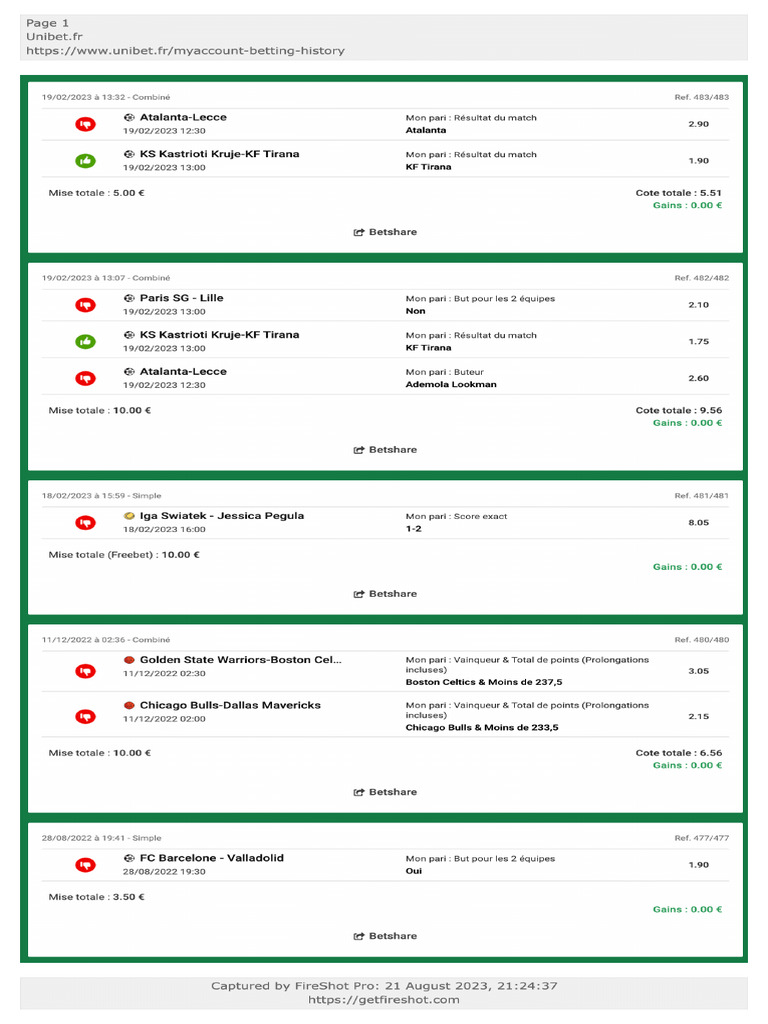Click the tennis ball icon before Iga Swiatek
Screen dimensions: 768x1024
[x=129, y=516]
